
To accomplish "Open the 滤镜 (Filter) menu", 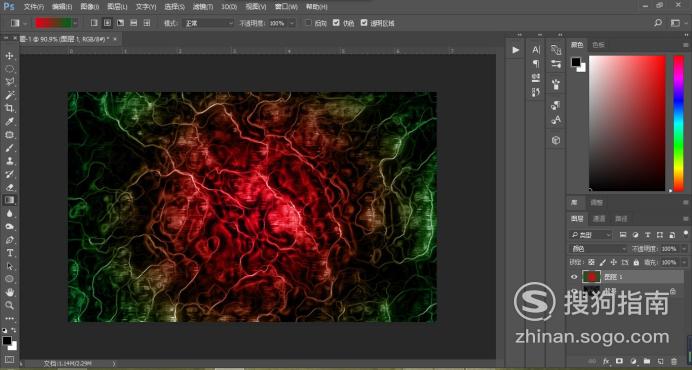I will (203, 7).
